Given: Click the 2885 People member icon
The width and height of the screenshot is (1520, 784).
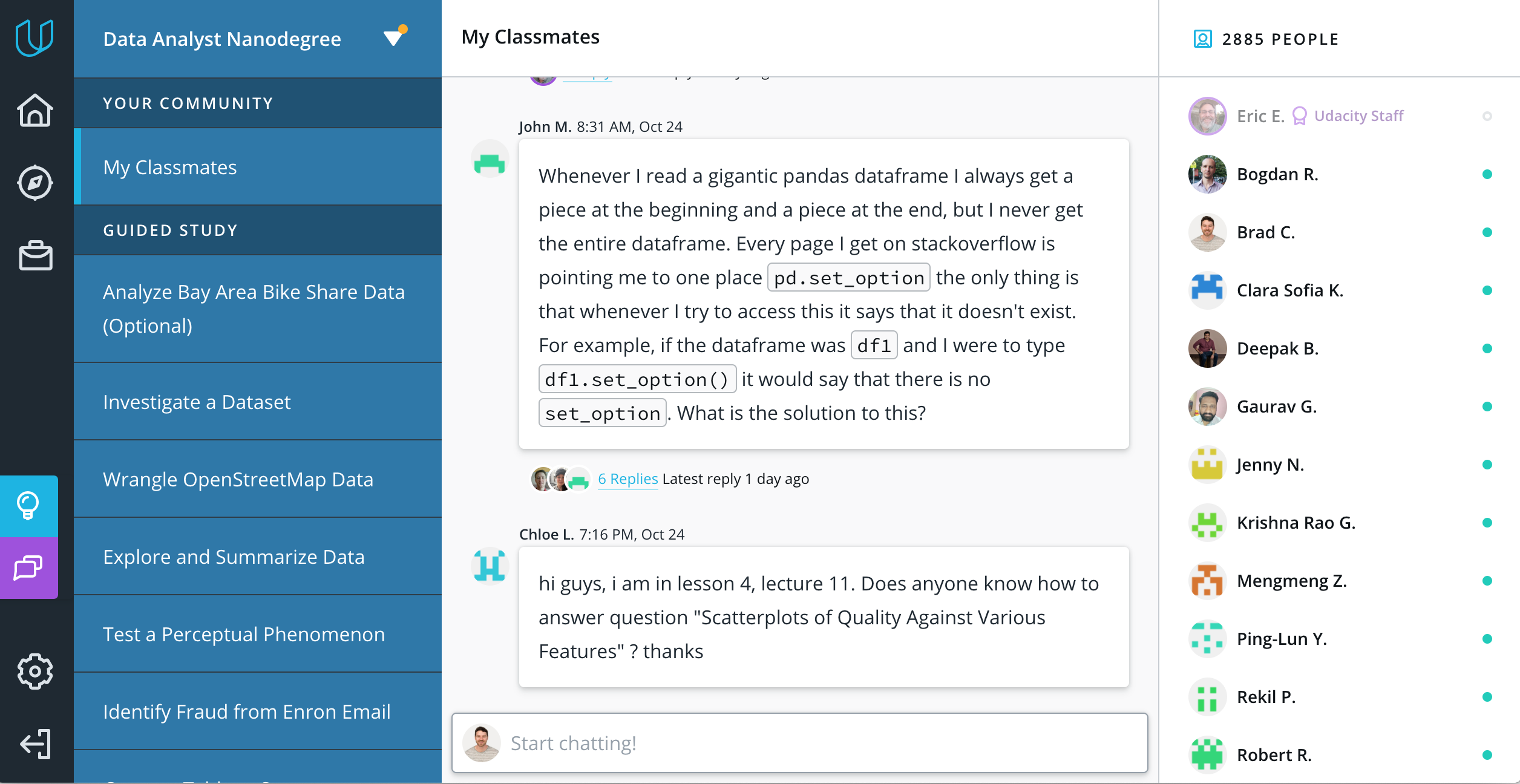Looking at the screenshot, I should (x=1202, y=39).
